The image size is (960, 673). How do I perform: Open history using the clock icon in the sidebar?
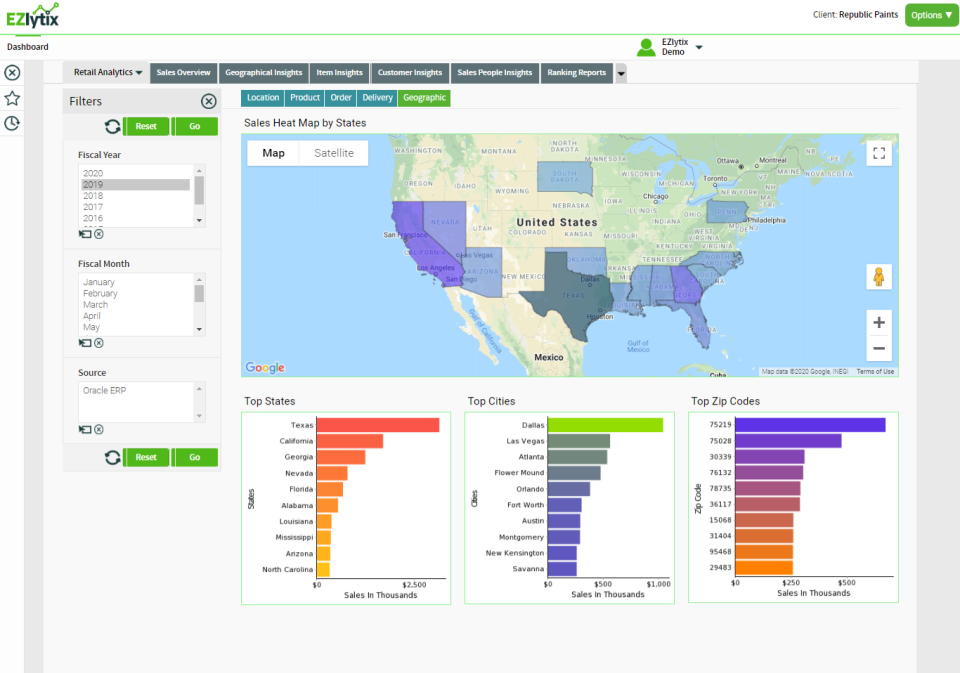(12, 122)
